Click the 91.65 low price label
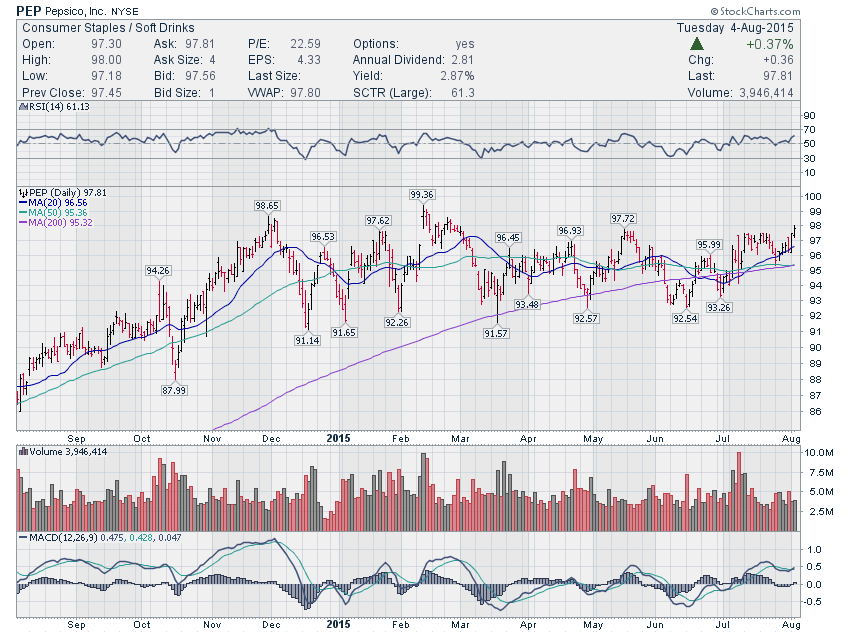 [344, 332]
